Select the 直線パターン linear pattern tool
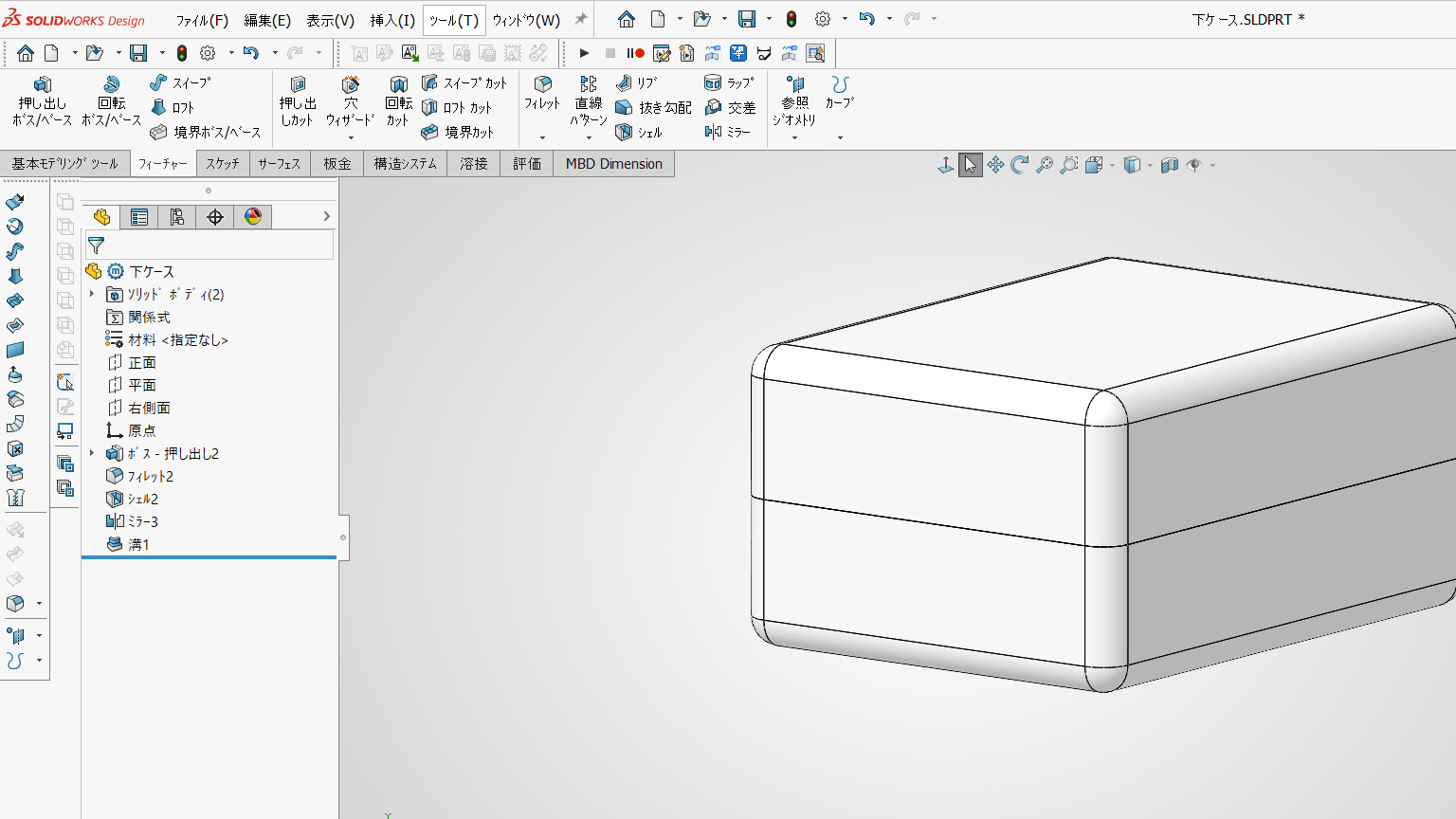The image size is (1456, 819). [589, 101]
